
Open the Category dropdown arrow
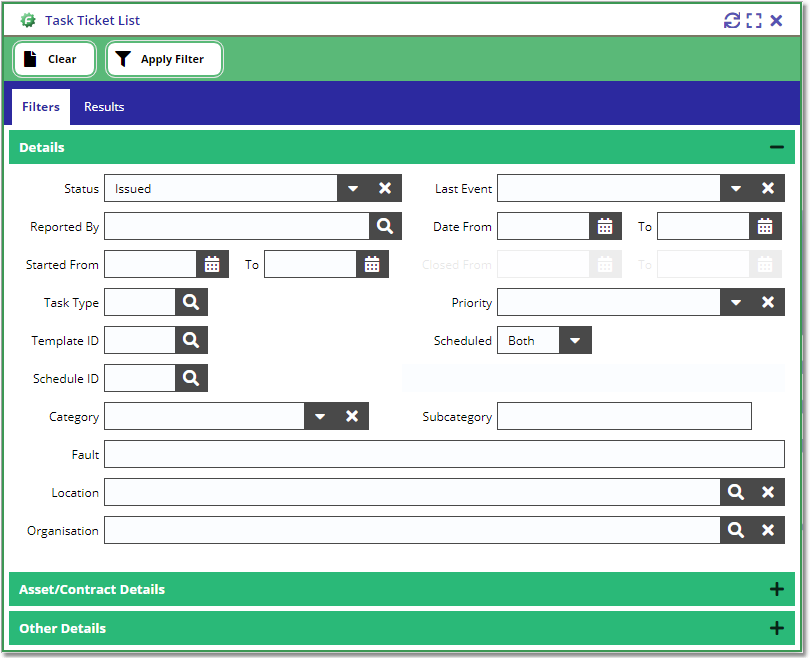tap(320, 416)
